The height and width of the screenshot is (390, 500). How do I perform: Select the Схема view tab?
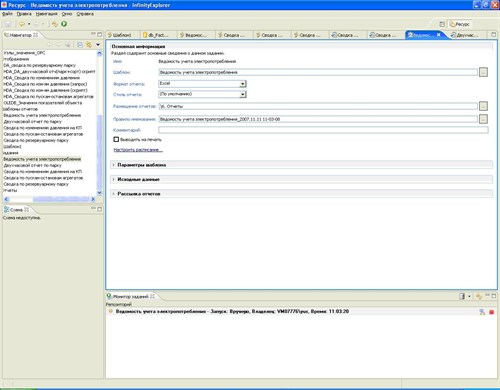pyautogui.click(x=16, y=209)
